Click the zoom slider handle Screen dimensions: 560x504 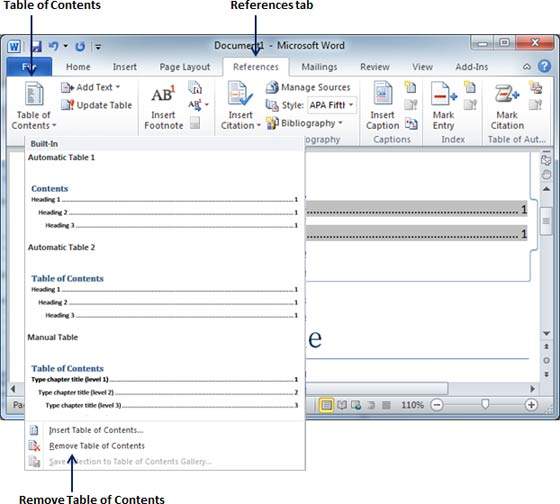tap(485, 404)
